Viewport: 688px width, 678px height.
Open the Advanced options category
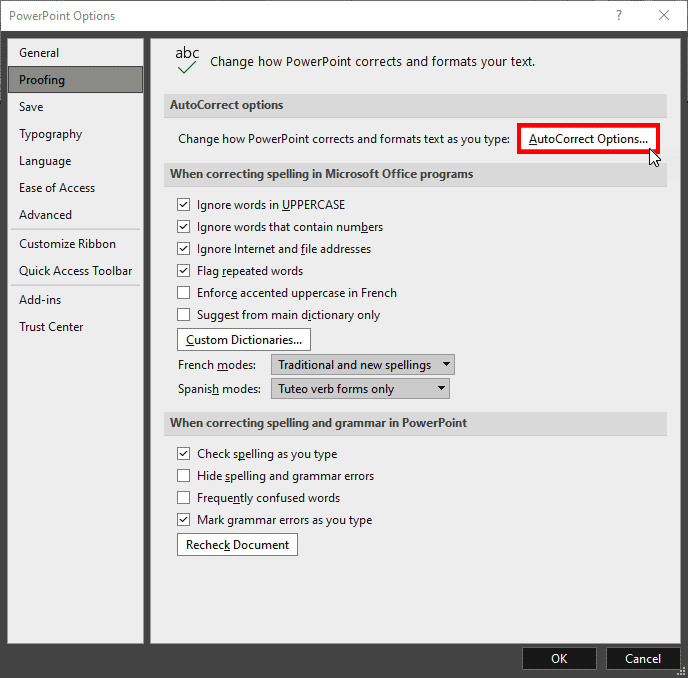(x=75, y=215)
